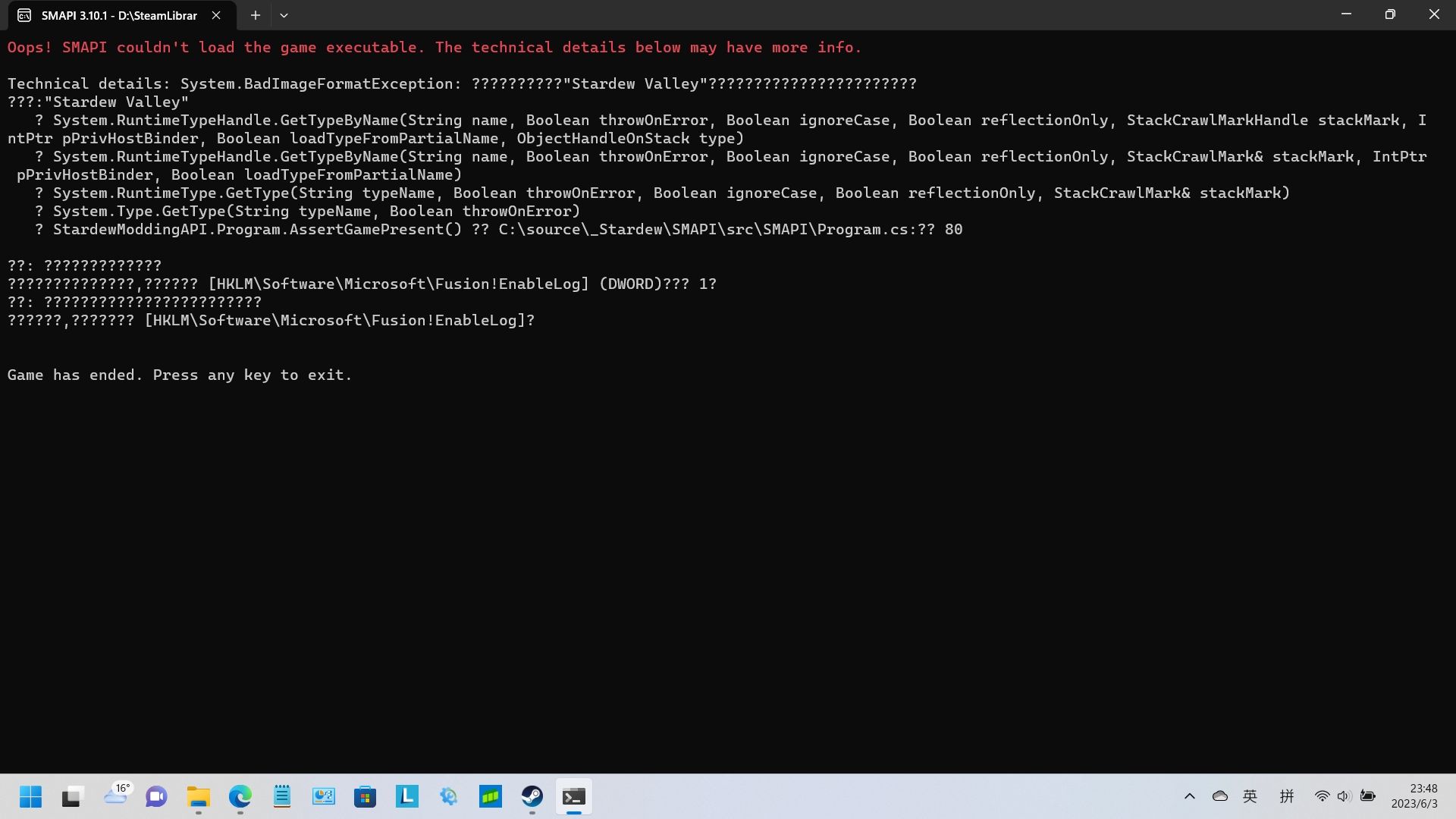Focus the Terminal taskbar icon
Screen dimensions: 1456x819
(x=574, y=796)
